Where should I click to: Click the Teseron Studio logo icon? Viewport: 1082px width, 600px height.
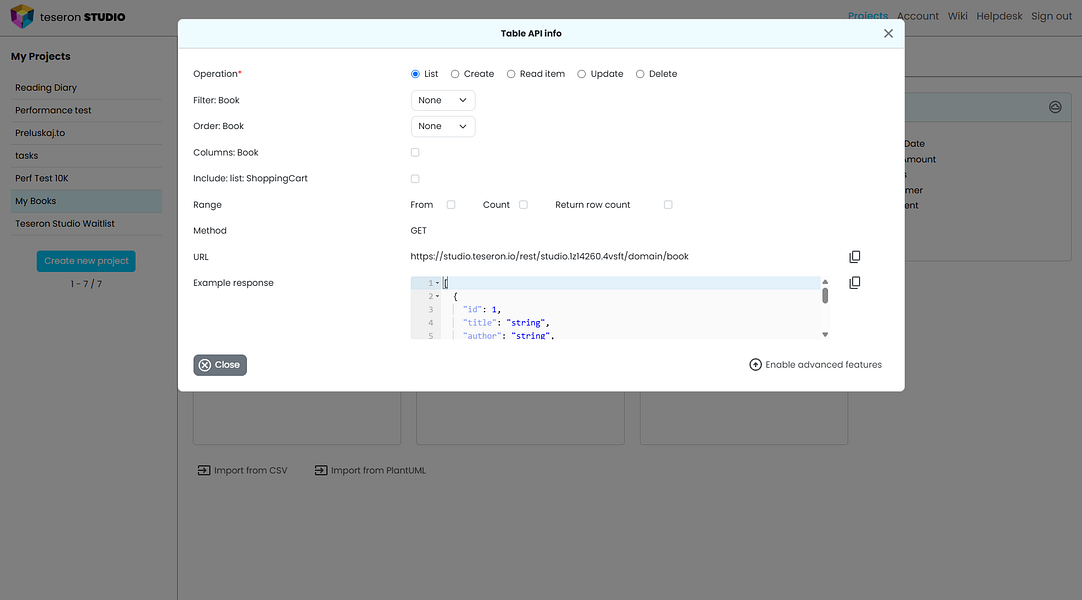(22, 17)
